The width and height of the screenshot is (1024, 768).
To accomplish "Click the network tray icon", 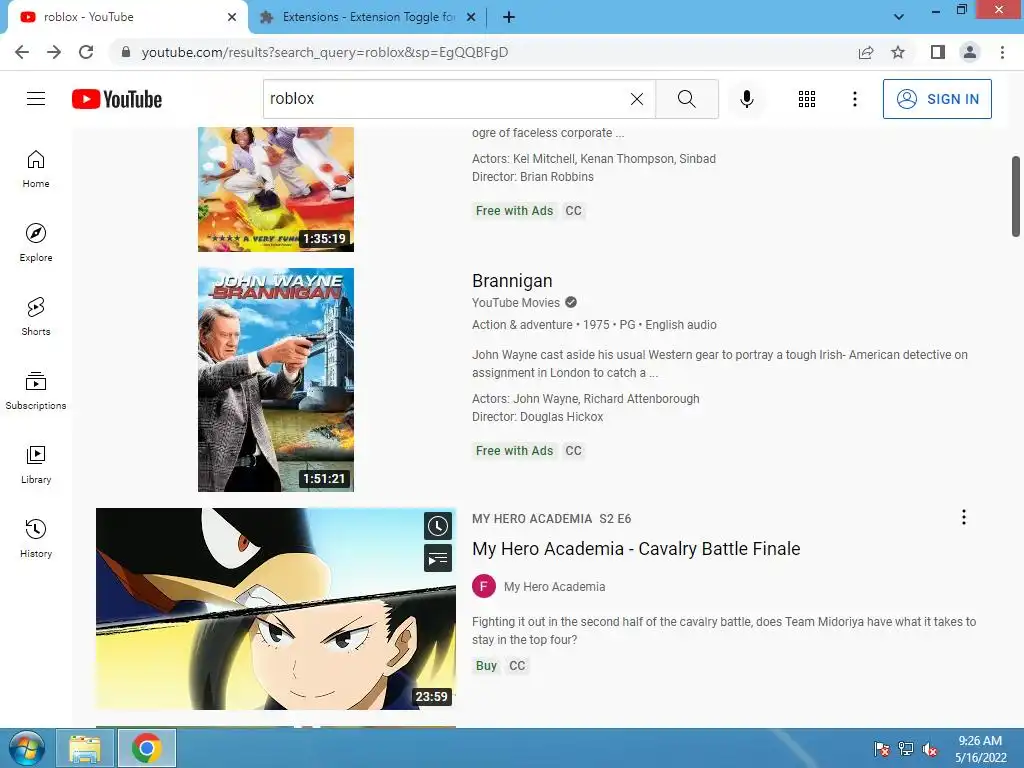I will pos(906,749).
